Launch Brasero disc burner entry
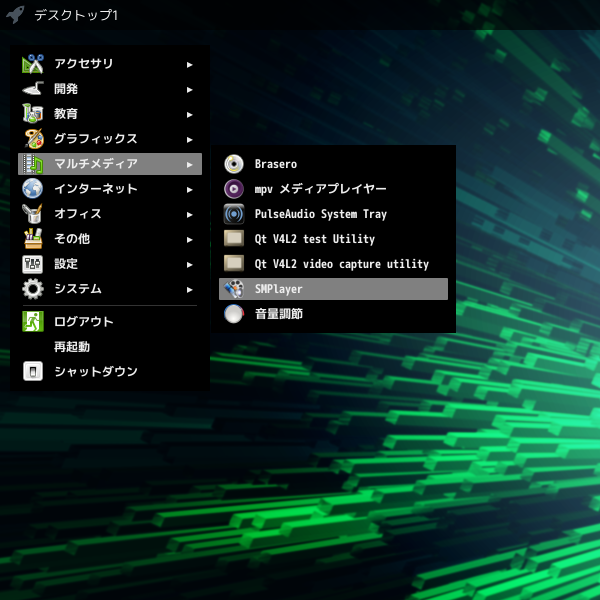This screenshot has width=600, height=600. [x=333, y=164]
